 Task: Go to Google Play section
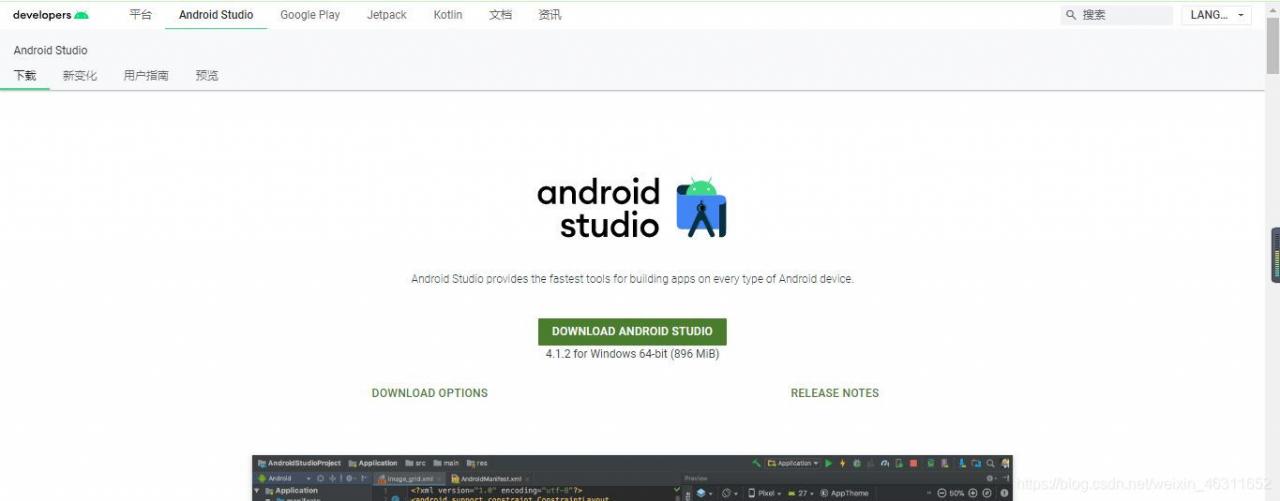point(310,15)
